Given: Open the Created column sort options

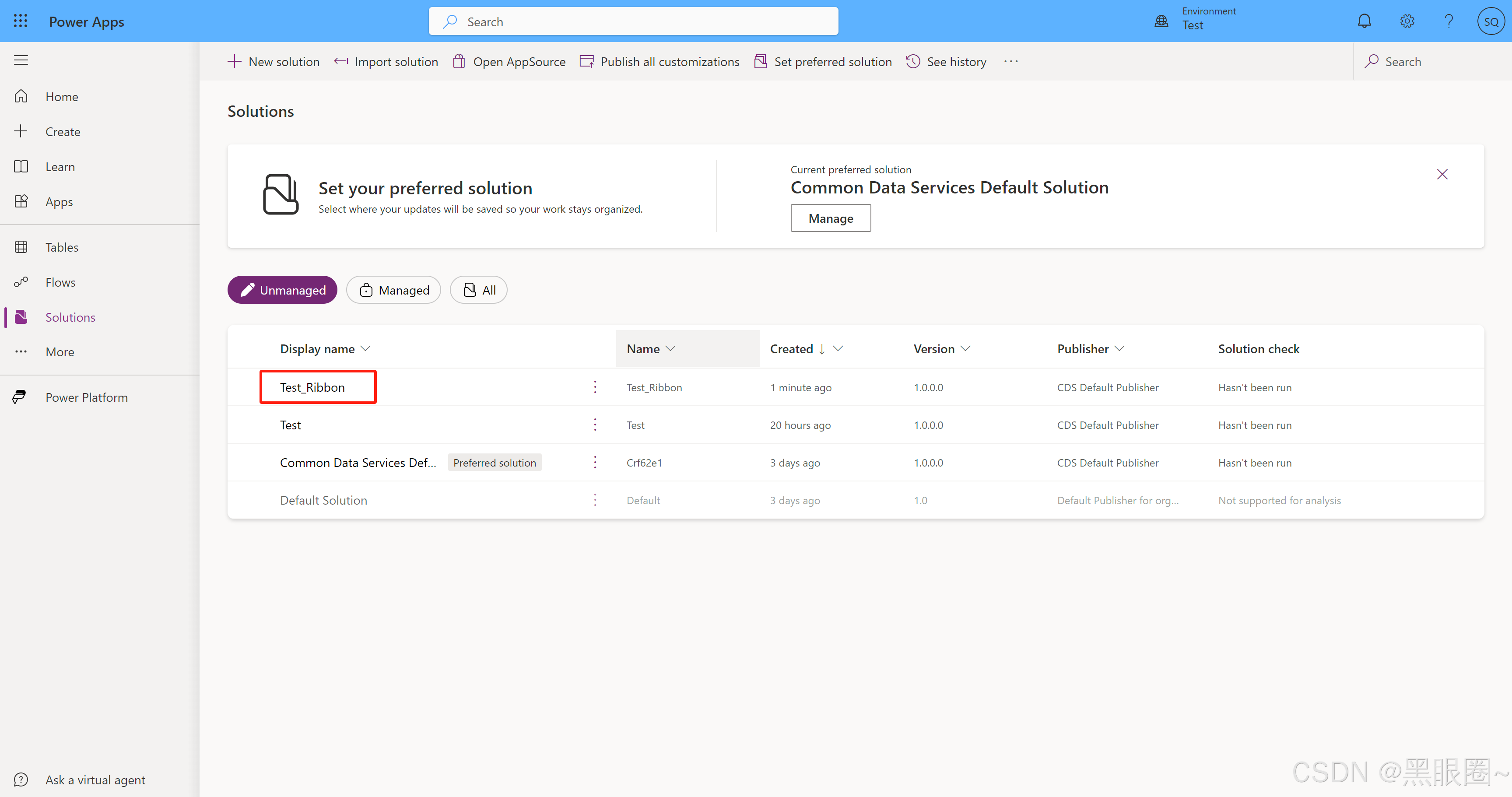Looking at the screenshot, I should click(839, 348).
